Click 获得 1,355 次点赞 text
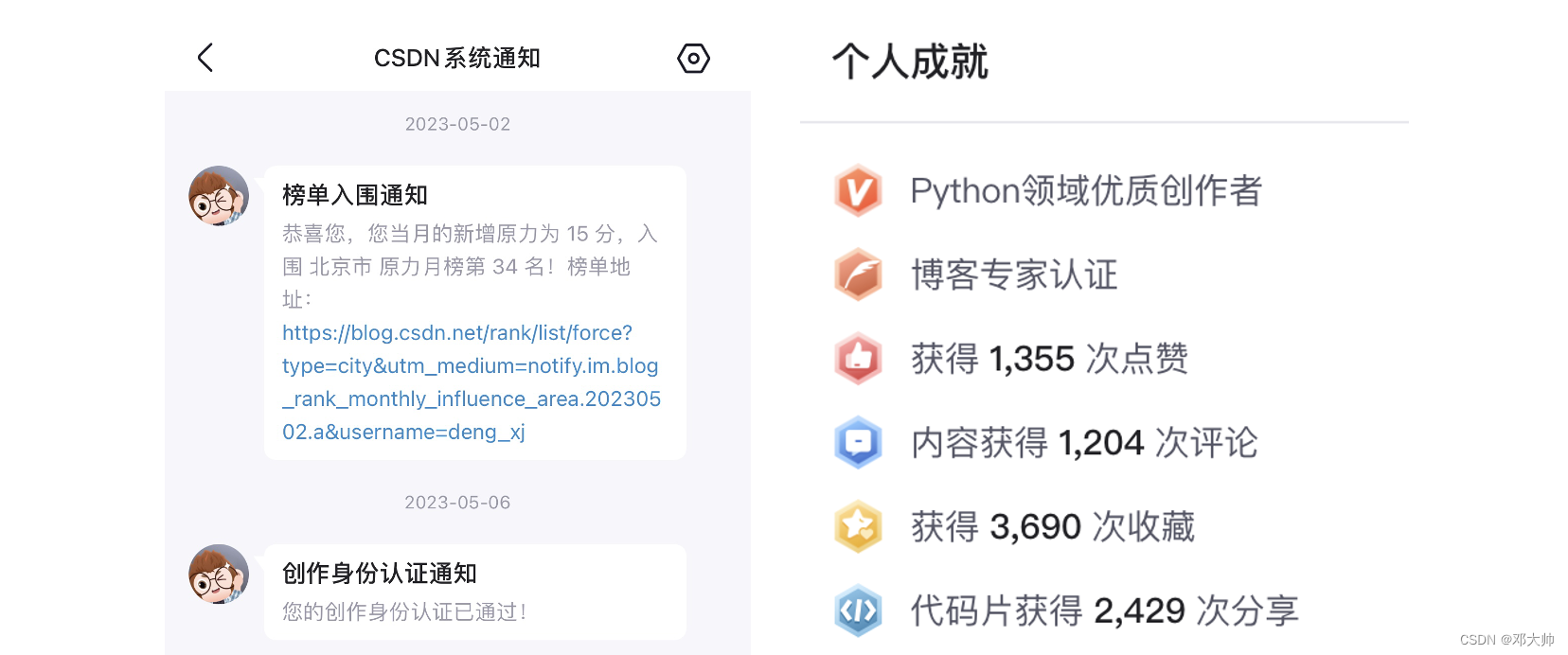The height and width of the screenshot is (655, 1568). [x=1049, y=359]
